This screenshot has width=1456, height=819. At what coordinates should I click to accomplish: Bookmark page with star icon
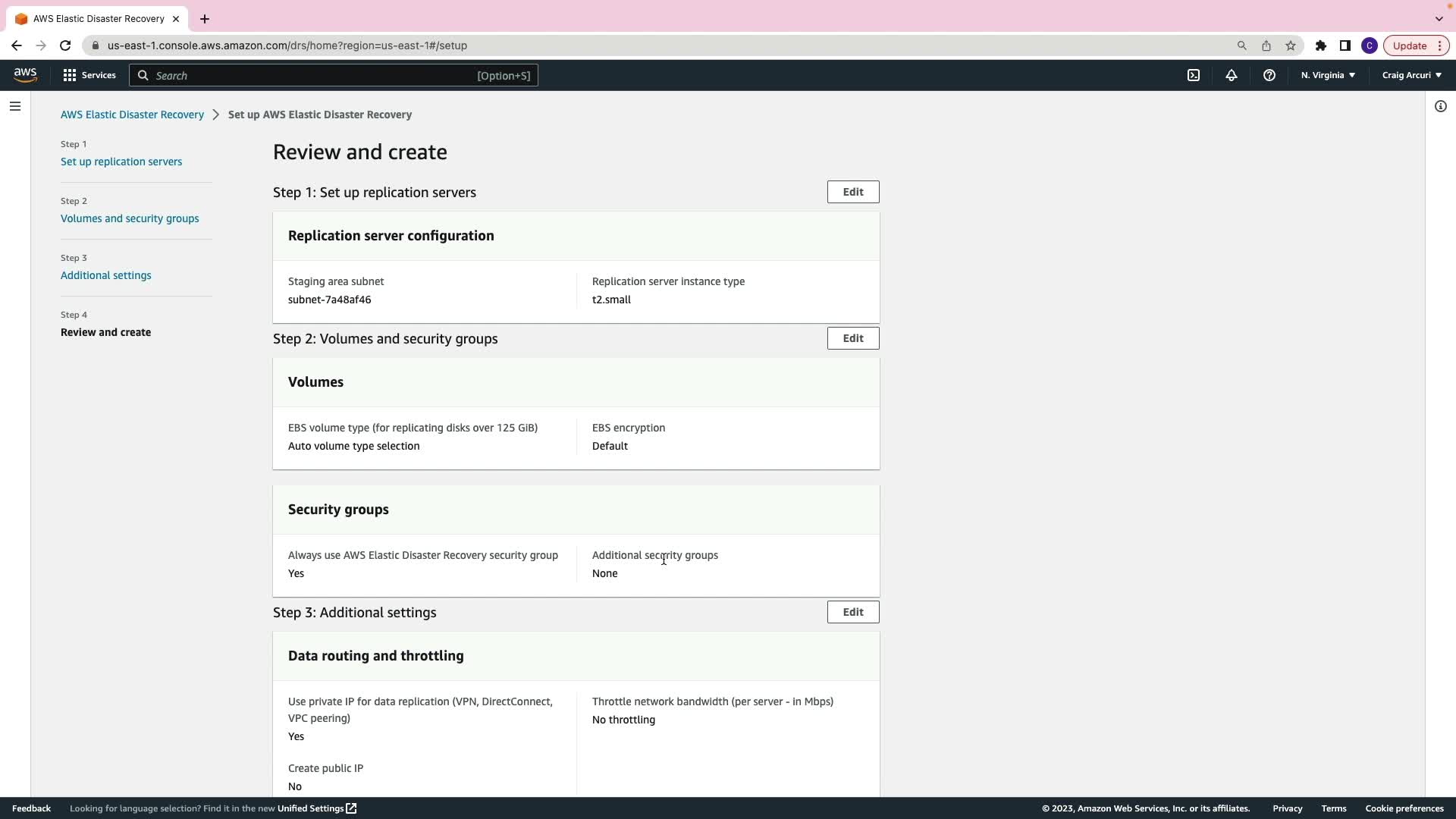click(1291, 45)
